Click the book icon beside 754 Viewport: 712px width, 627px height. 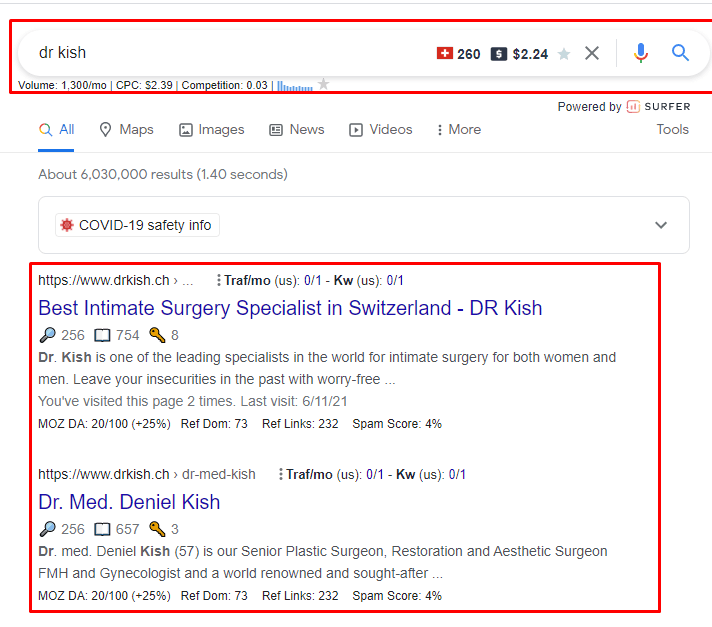pyautogui.click(x=102, y=336)
